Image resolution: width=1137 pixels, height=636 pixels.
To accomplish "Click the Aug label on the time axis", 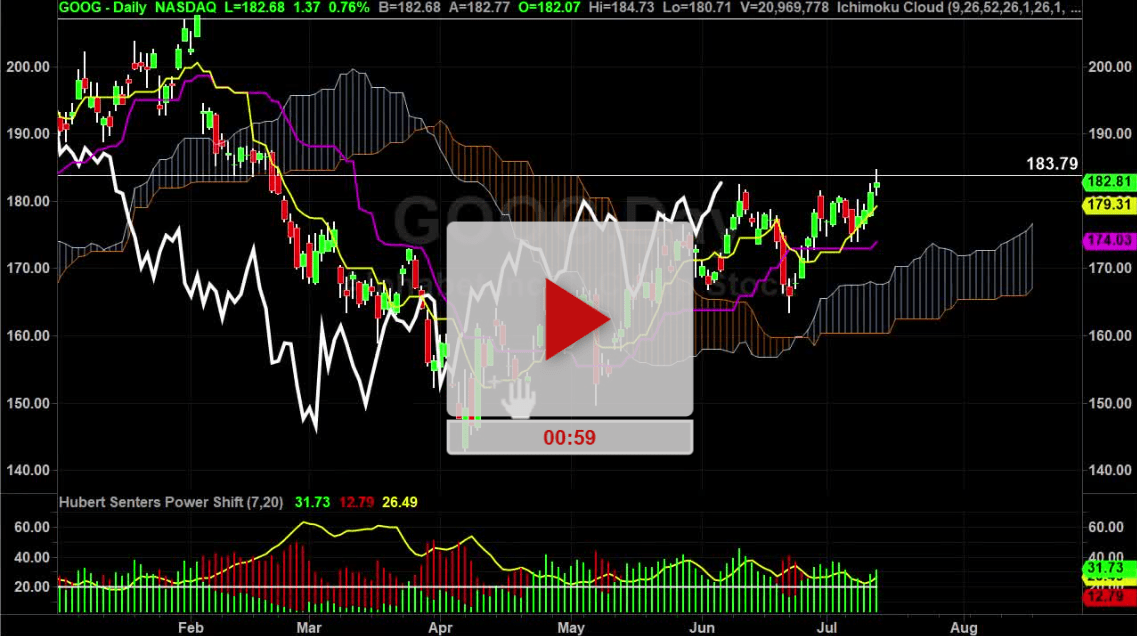I will pos(964,627).
